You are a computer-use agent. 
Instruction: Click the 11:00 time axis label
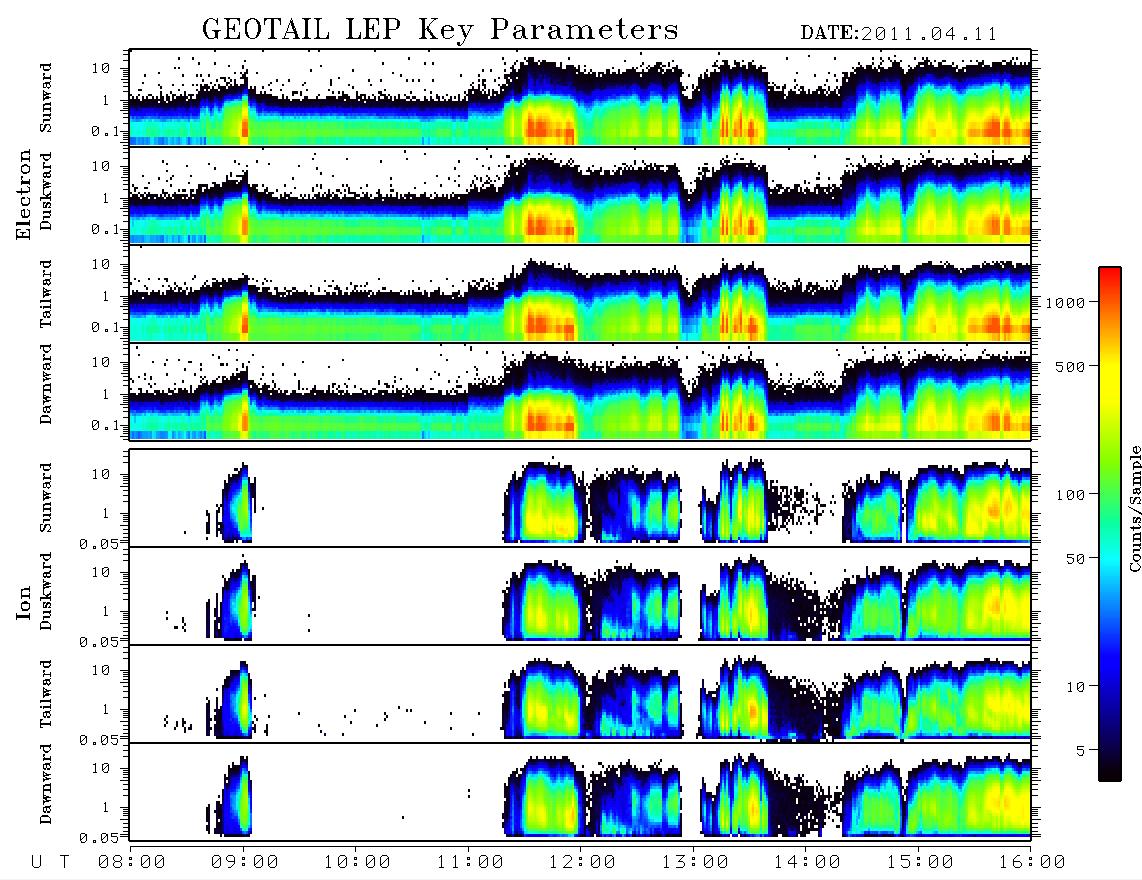pos(470,863)
